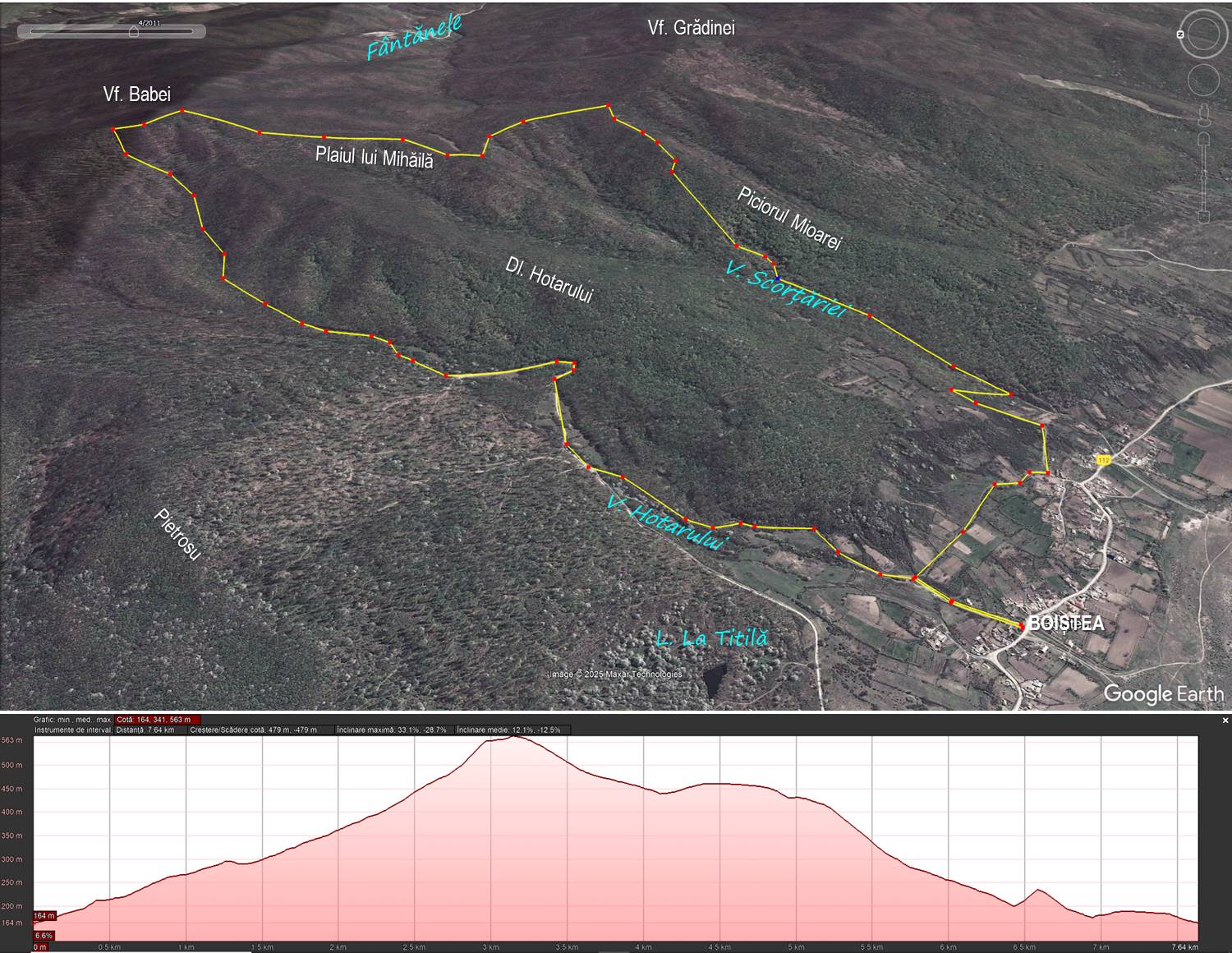Close the elevation profile panel
This screenshot has width=1232, height=953.
(1225, 721)
